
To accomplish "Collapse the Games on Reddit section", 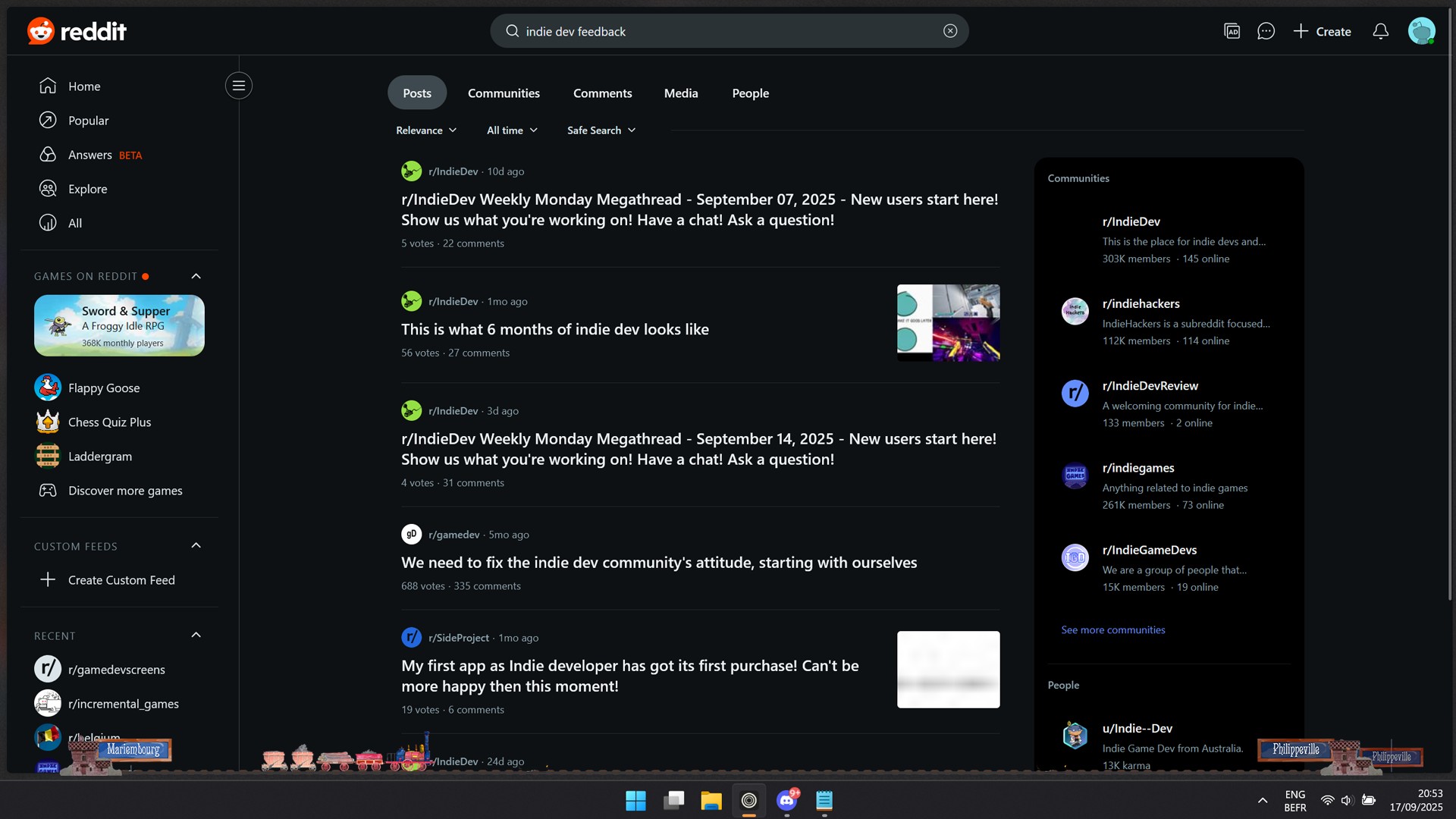I will pos(196,276).
